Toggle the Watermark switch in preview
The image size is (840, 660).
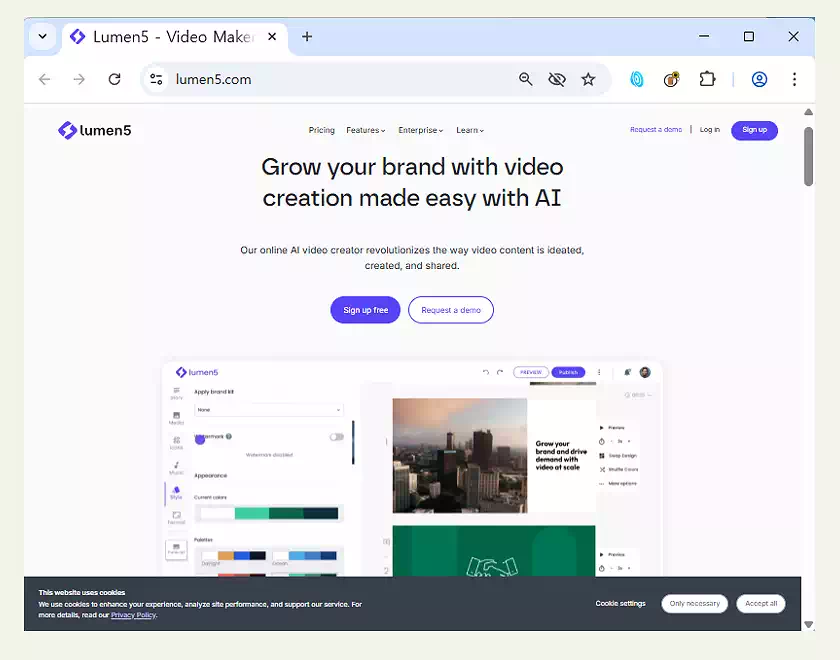(336, 437)
